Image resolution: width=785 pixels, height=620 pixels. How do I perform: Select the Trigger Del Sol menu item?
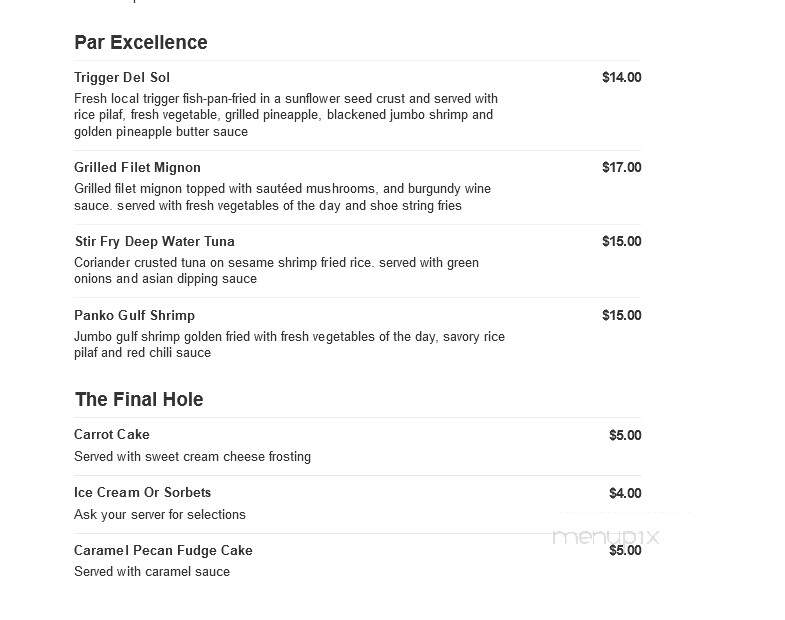pyautogui.click(x=122, y=78)
